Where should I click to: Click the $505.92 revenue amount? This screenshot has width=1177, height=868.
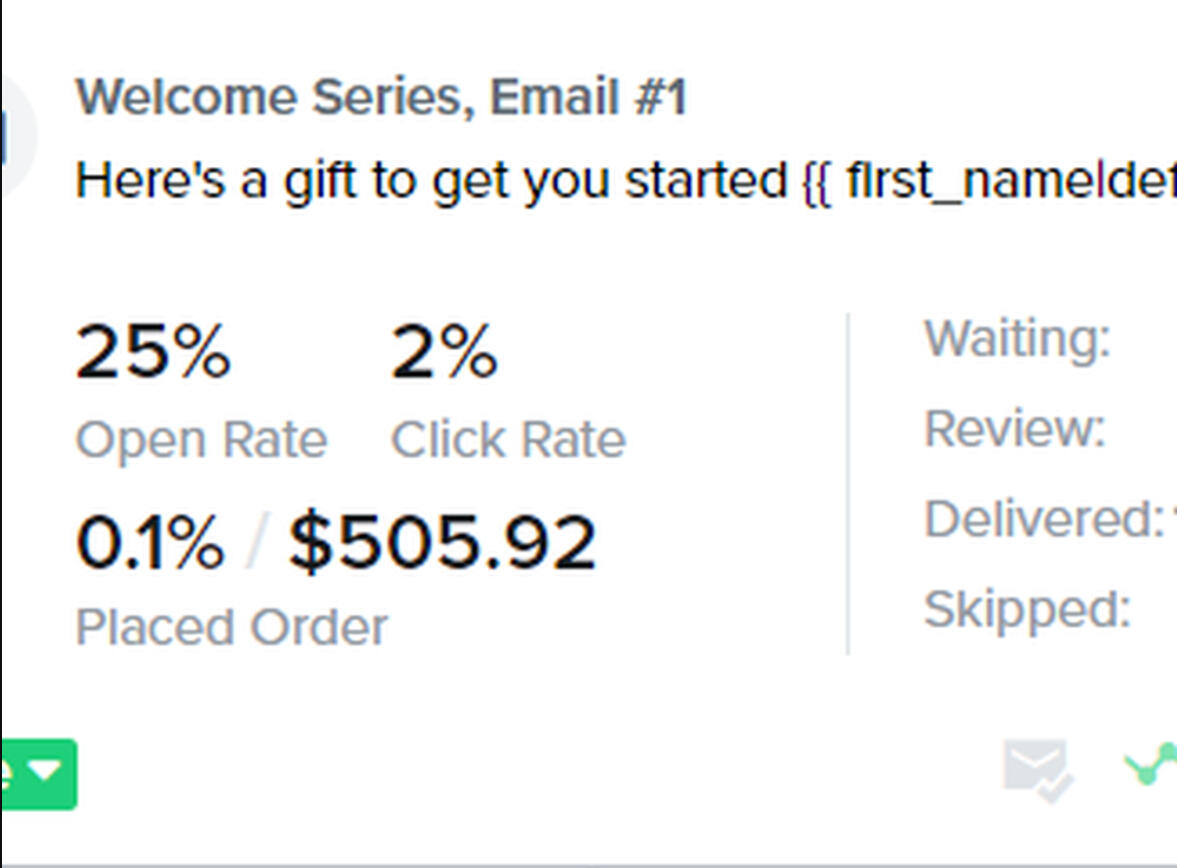pos(442,543)
